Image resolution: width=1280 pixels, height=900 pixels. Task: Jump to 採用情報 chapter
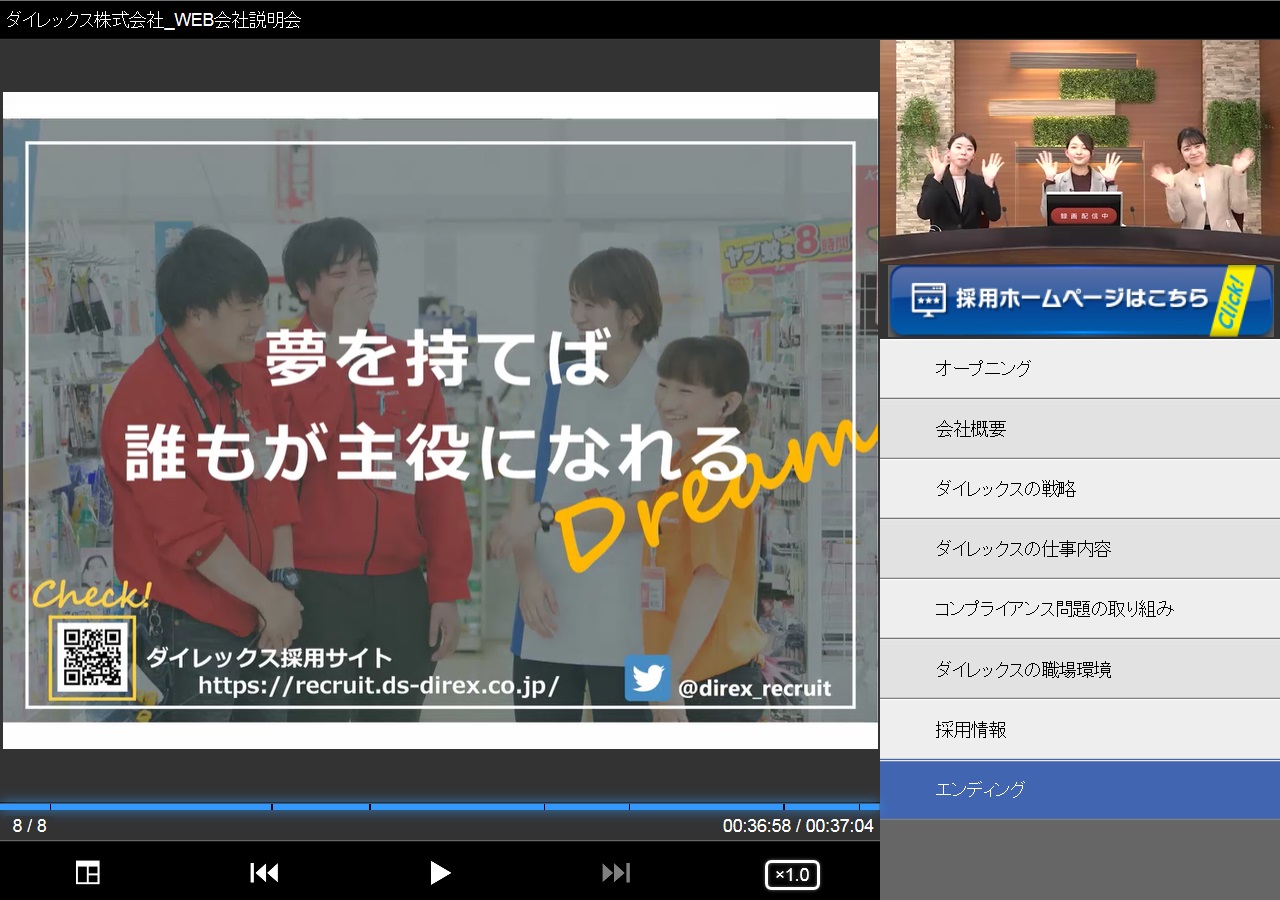coord(1080,729)
